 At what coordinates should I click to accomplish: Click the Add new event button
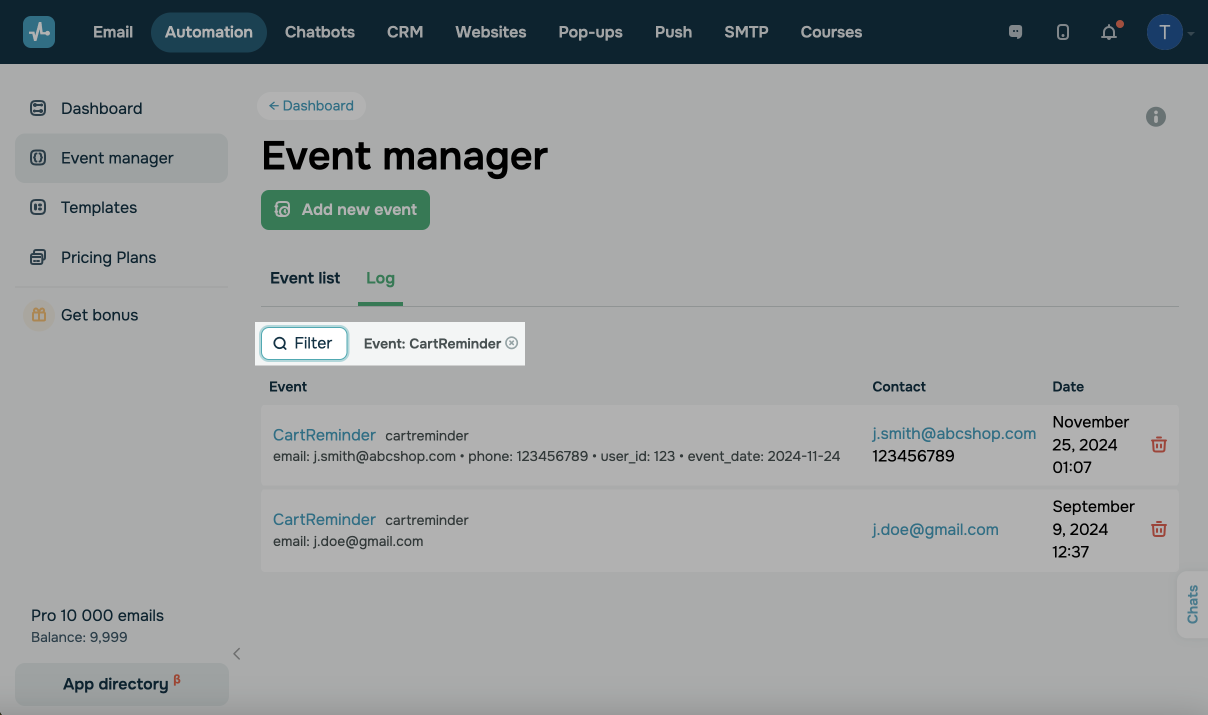[345, 210]
